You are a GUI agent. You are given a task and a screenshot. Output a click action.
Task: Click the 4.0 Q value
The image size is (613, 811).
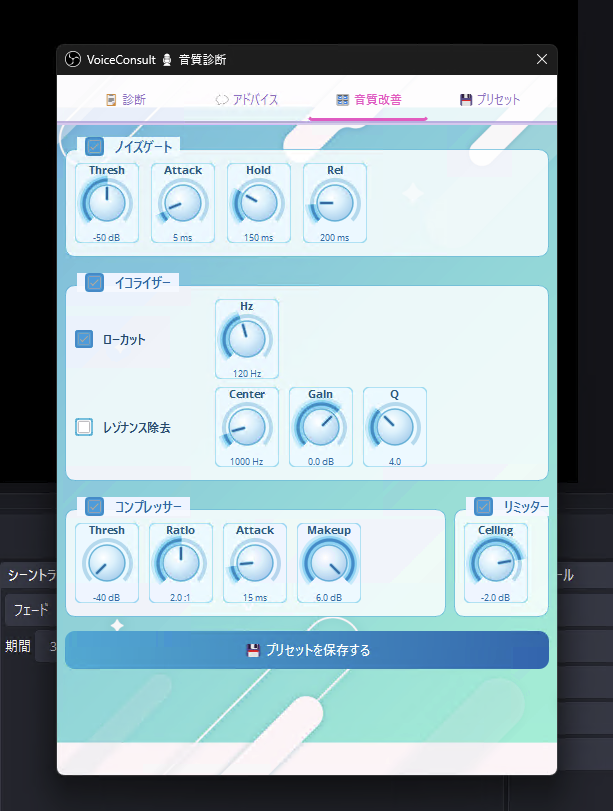[x=395, y=461]
